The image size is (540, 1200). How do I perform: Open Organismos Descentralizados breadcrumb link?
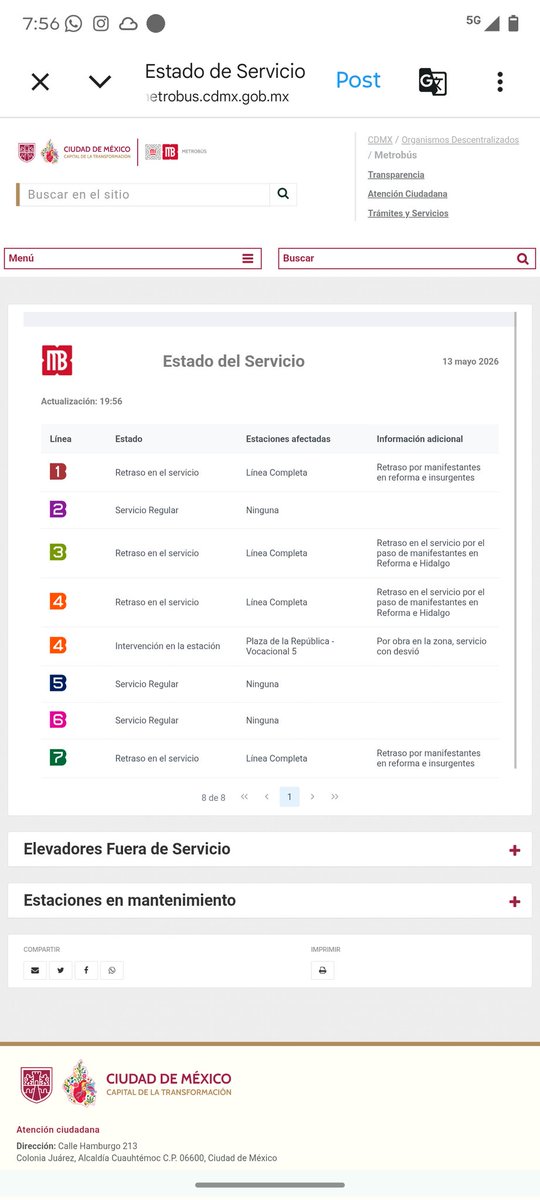(460, 140)
